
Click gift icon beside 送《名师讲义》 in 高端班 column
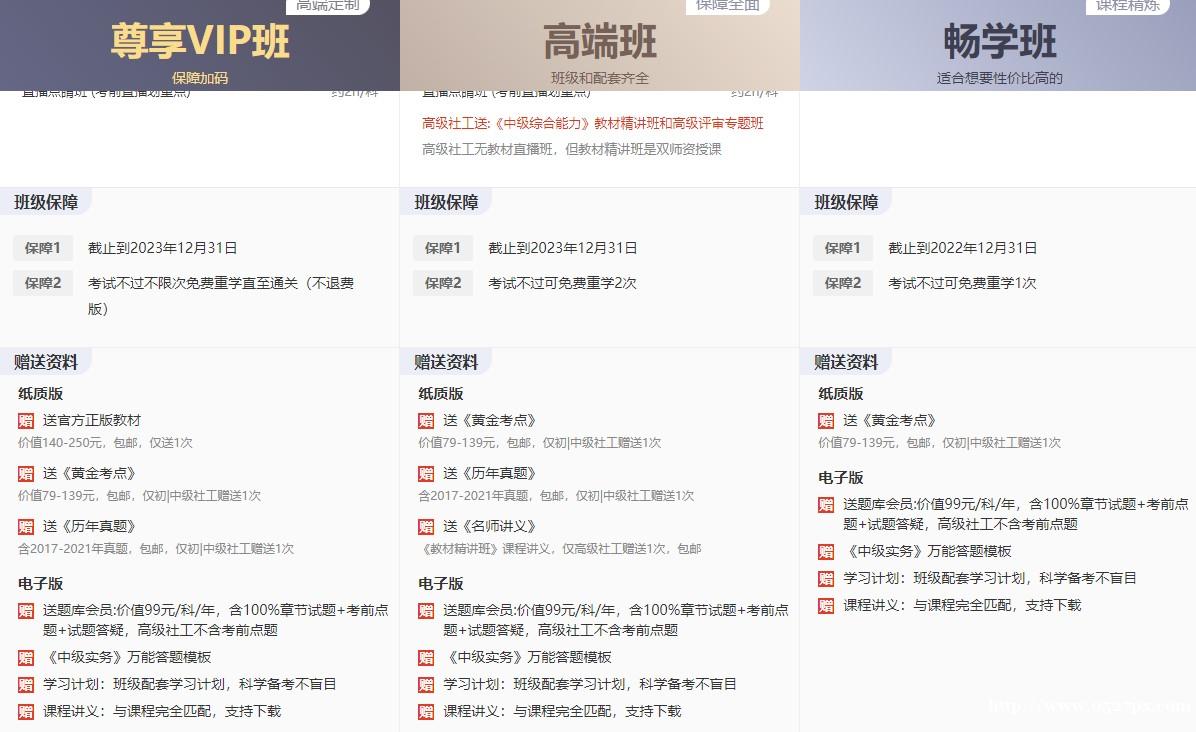pos(426,527)
